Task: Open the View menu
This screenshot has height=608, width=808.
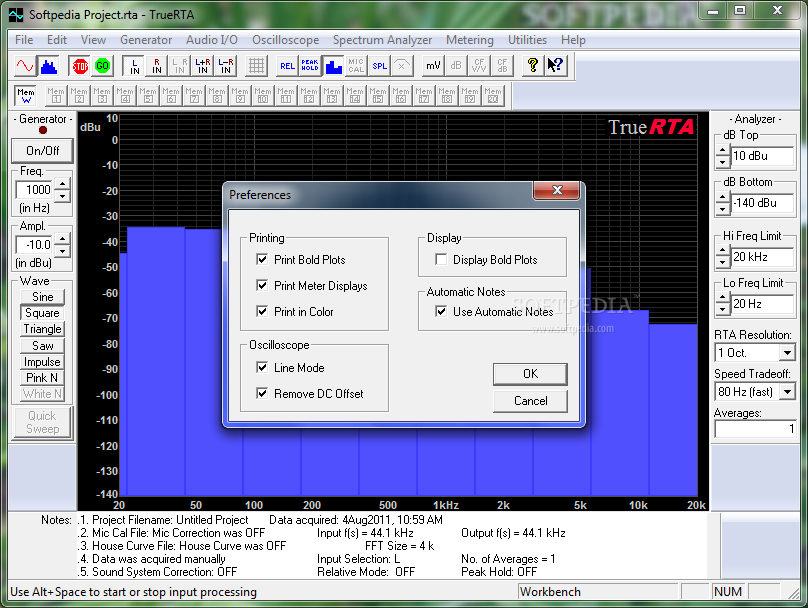Action: [93, 40]
